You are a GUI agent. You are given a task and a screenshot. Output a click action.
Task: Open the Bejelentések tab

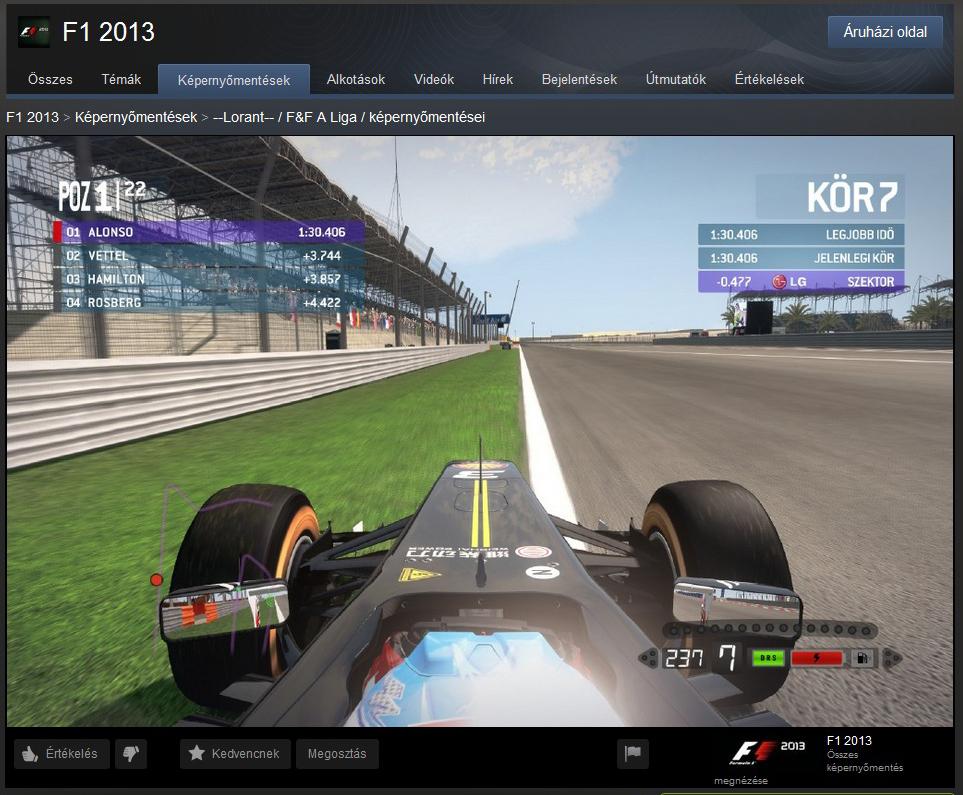(579, 79)
